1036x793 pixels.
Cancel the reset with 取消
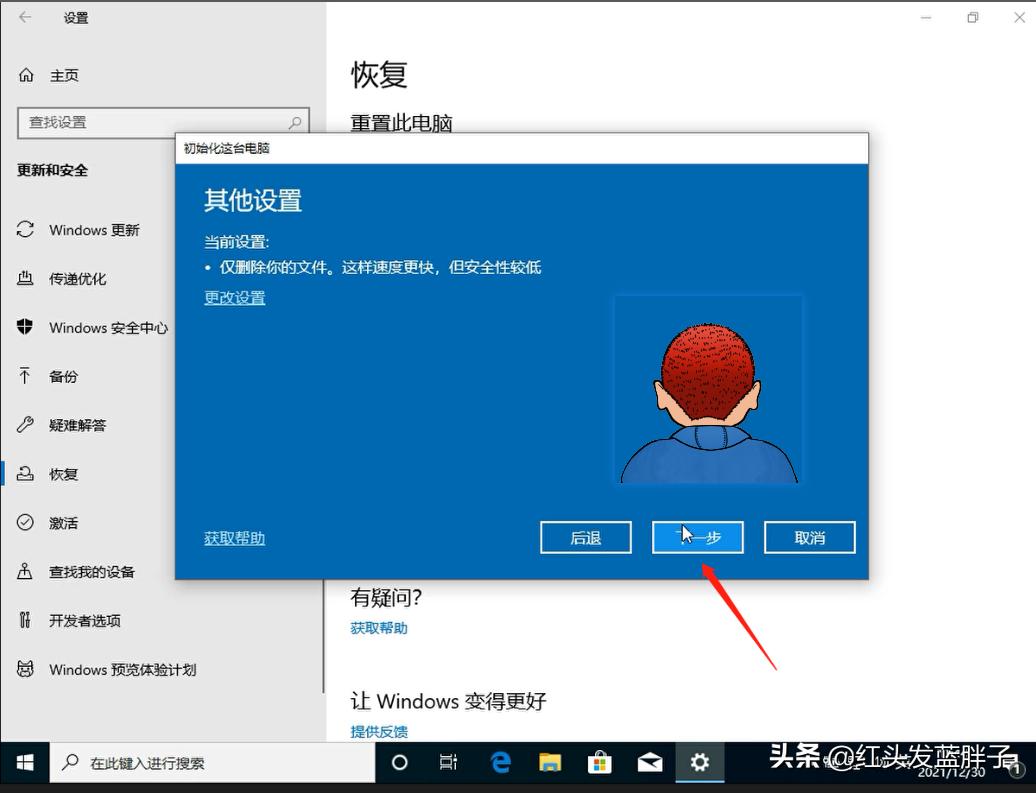[x=809, y=537]
